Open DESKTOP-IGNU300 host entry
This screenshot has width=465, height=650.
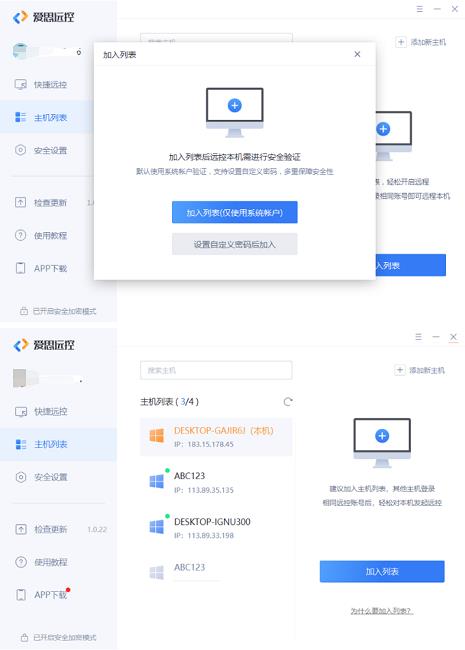[x=216, y=528]
